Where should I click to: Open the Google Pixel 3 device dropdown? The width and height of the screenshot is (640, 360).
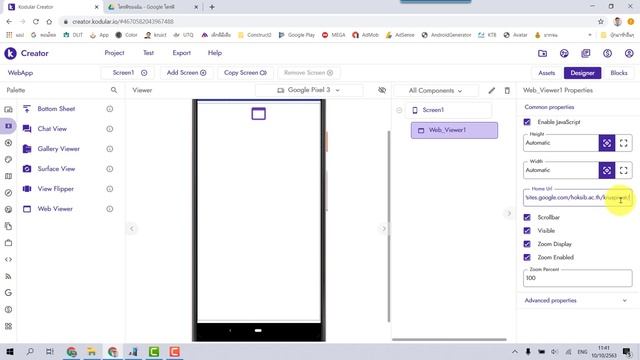click(309, 90)
